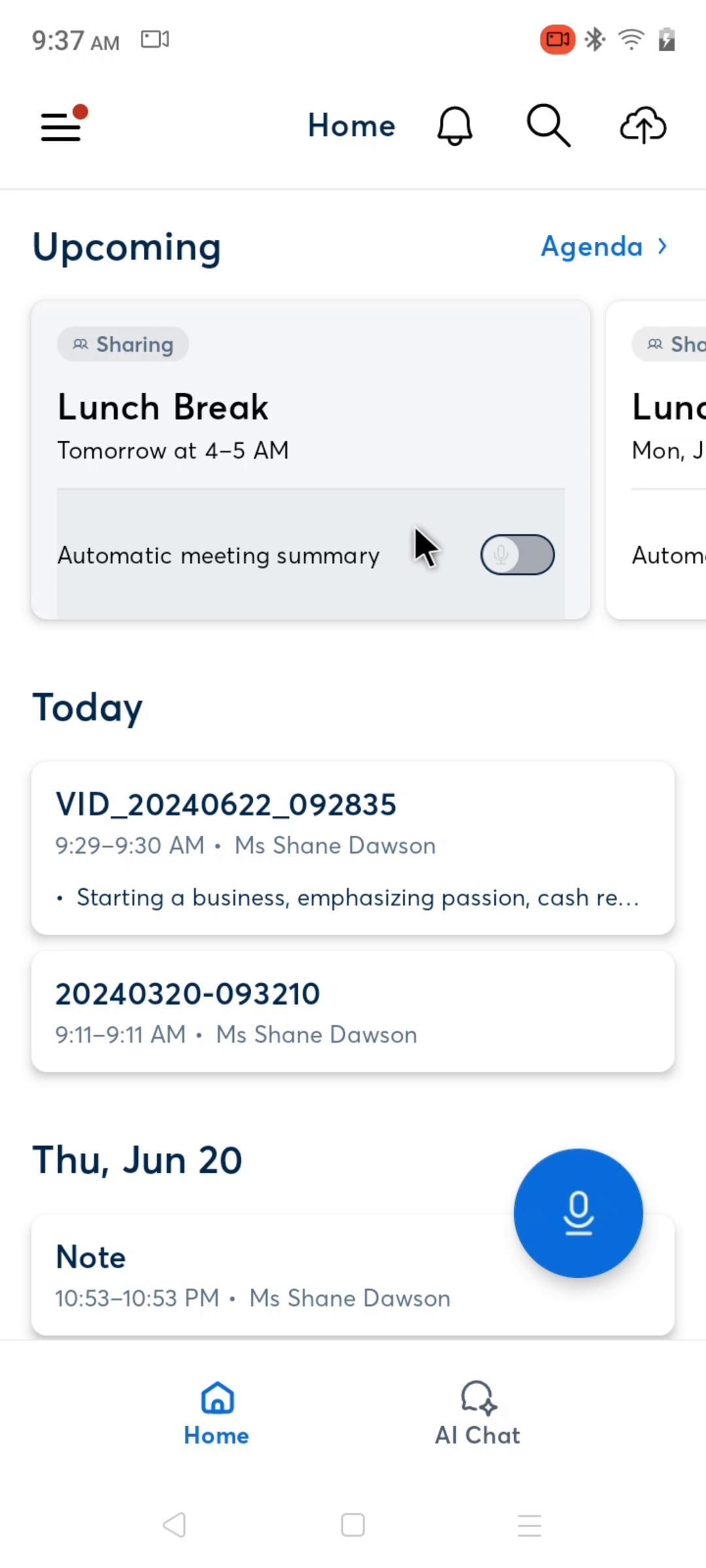Open the hamburger menu

[x=61, y=125]
